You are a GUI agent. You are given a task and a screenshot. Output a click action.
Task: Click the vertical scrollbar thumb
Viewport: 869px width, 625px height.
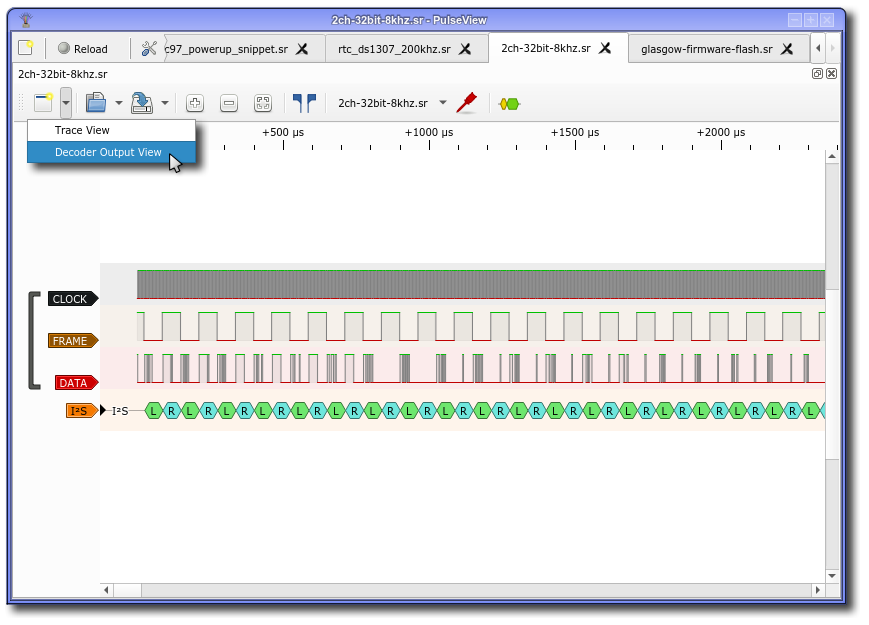click(x=832, y=373)
